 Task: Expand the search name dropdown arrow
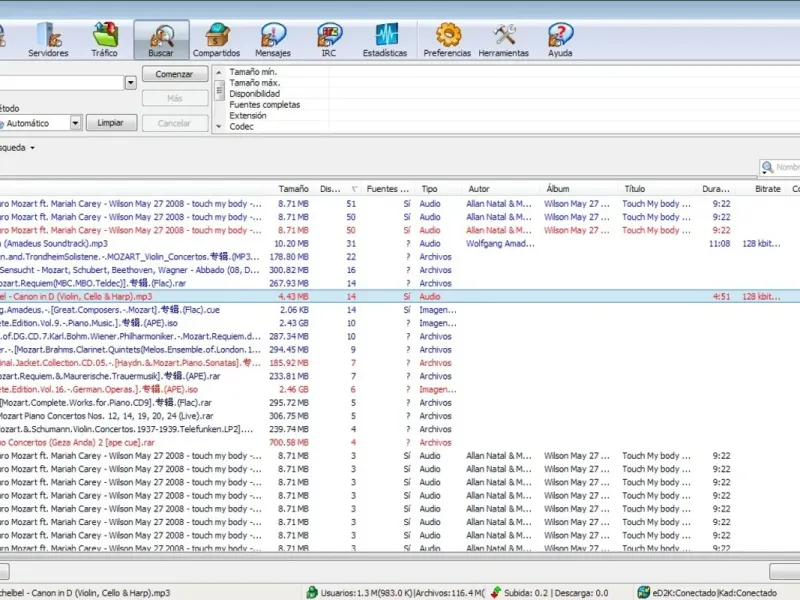click(x=131, y=83)
